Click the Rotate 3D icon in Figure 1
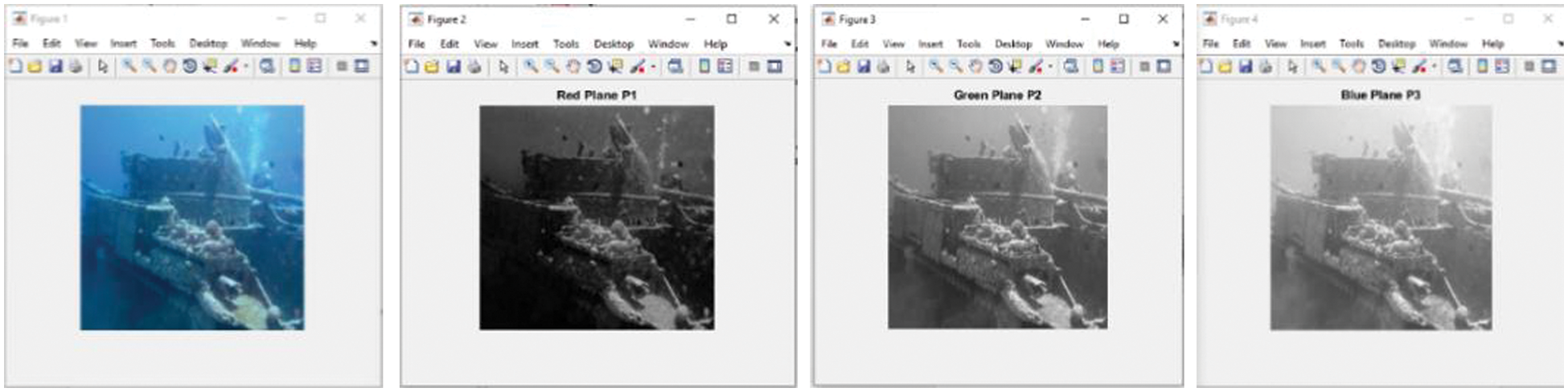1568x392 pixels. point(190,67)
